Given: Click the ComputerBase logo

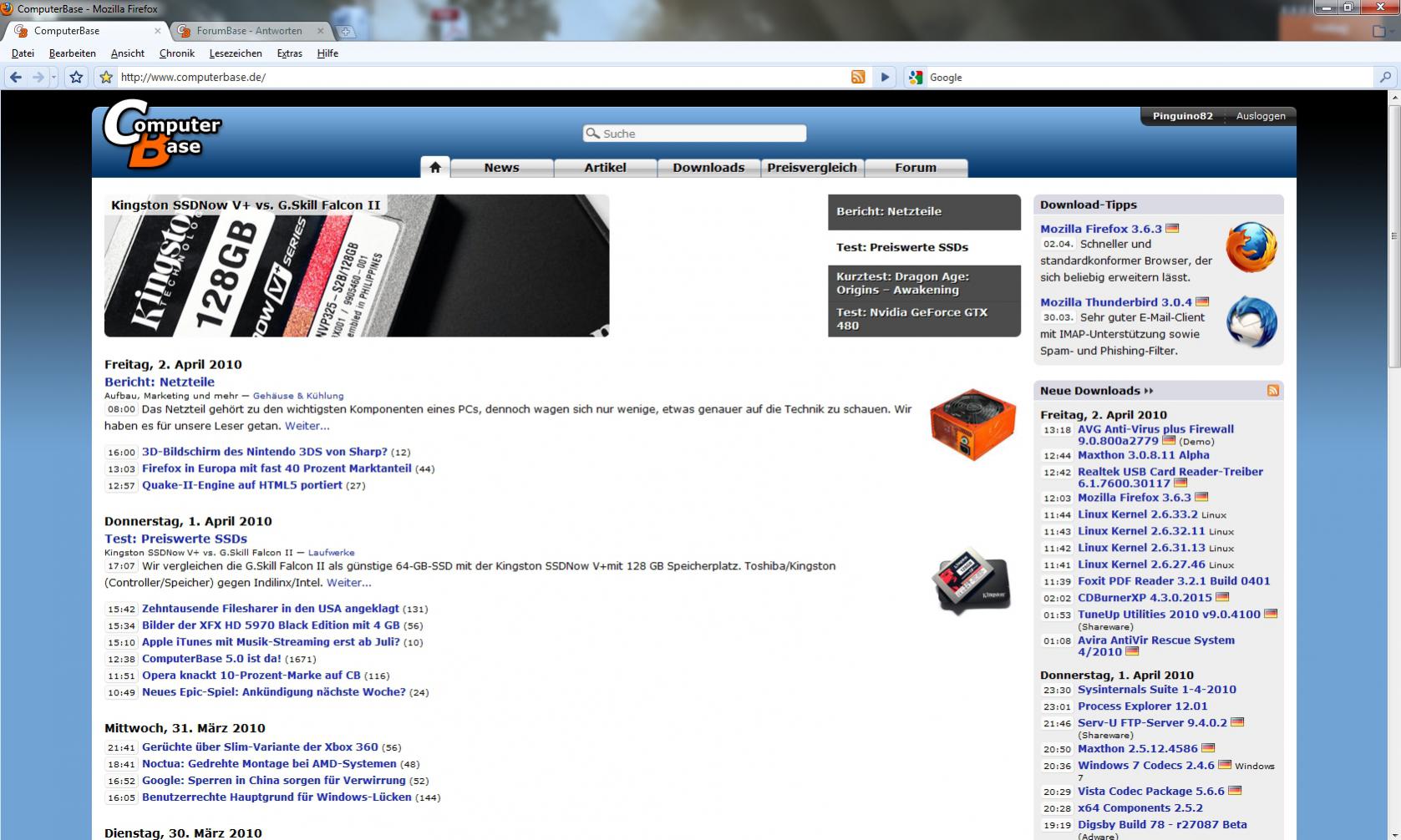Looking at the screenshot, I should pyautogui.click(x=162, y=134).
